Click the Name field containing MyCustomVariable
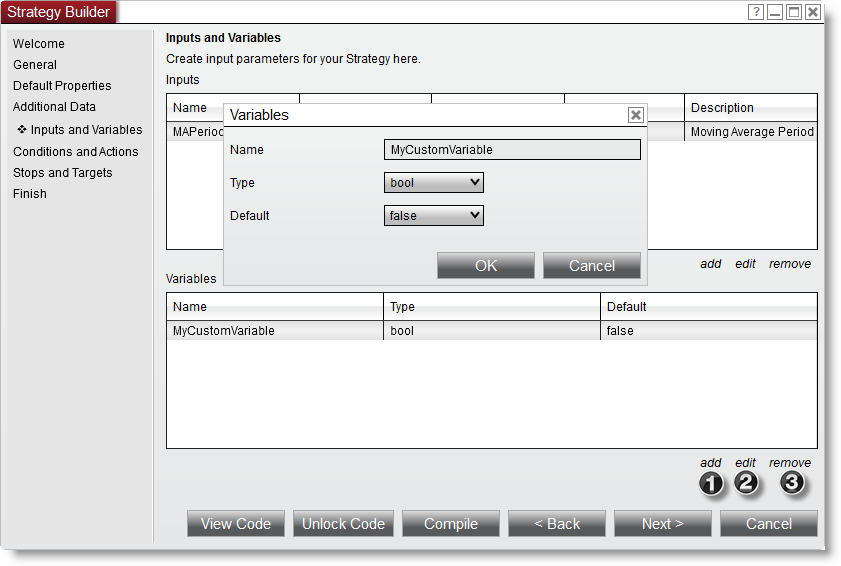The width and height of the screenshot is (841, 566). (x=512, y=150)
